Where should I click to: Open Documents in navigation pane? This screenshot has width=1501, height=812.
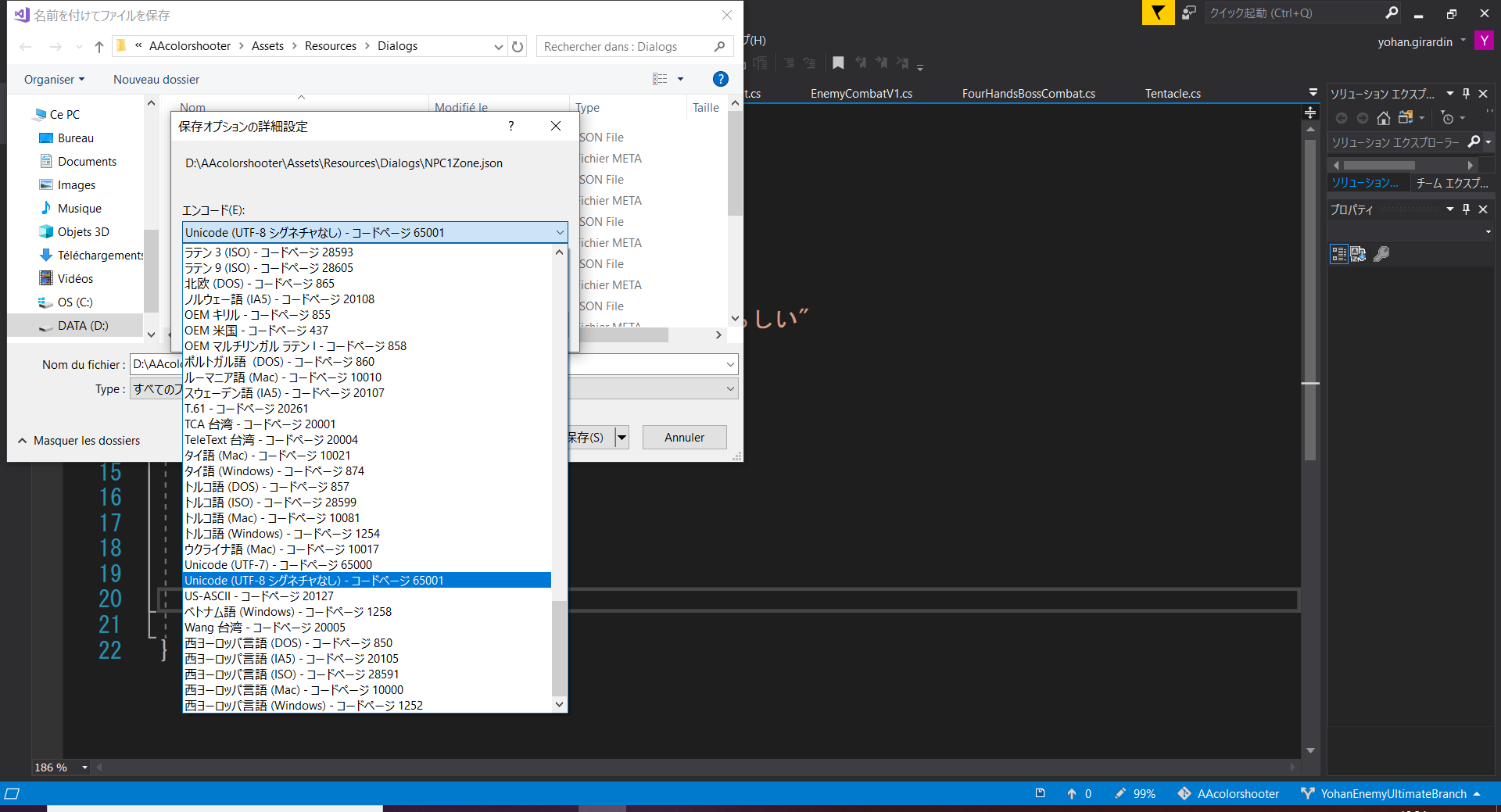pyautogui.click(x=86, y=161)
